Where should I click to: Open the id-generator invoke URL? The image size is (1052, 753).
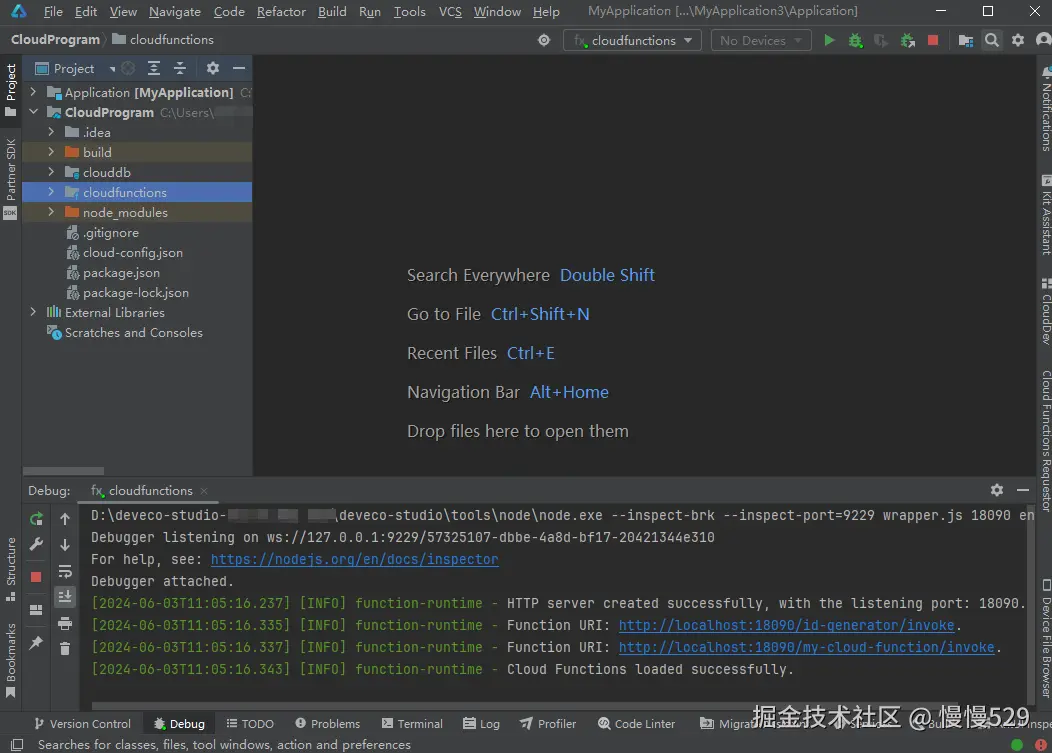point(786,625)
